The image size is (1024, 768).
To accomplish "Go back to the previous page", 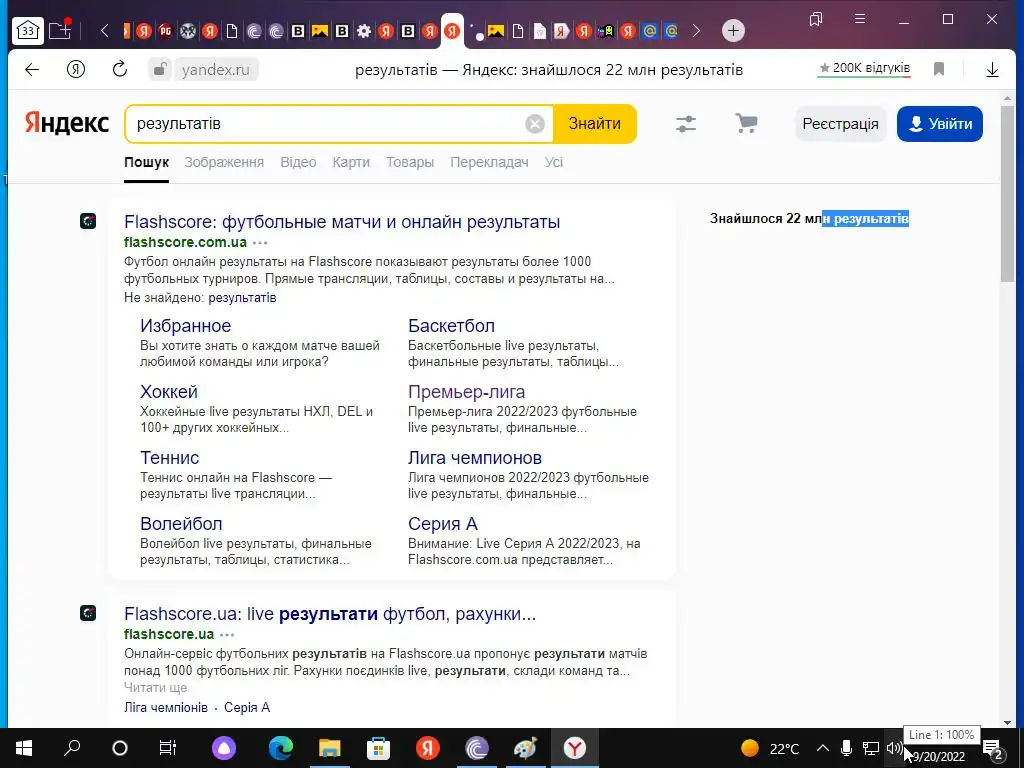I will coord(31,69).
